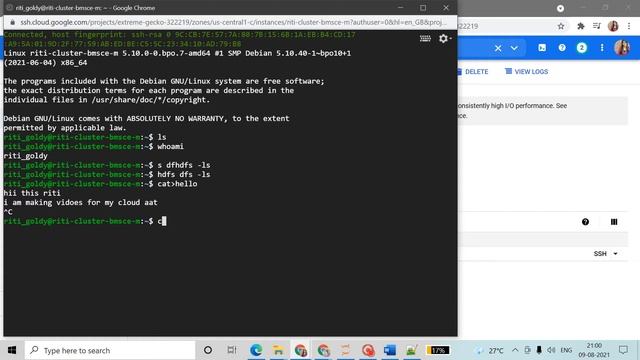640x360 pixels.
Task: Open Cortana from the taskbar
Action: [208, 350]
